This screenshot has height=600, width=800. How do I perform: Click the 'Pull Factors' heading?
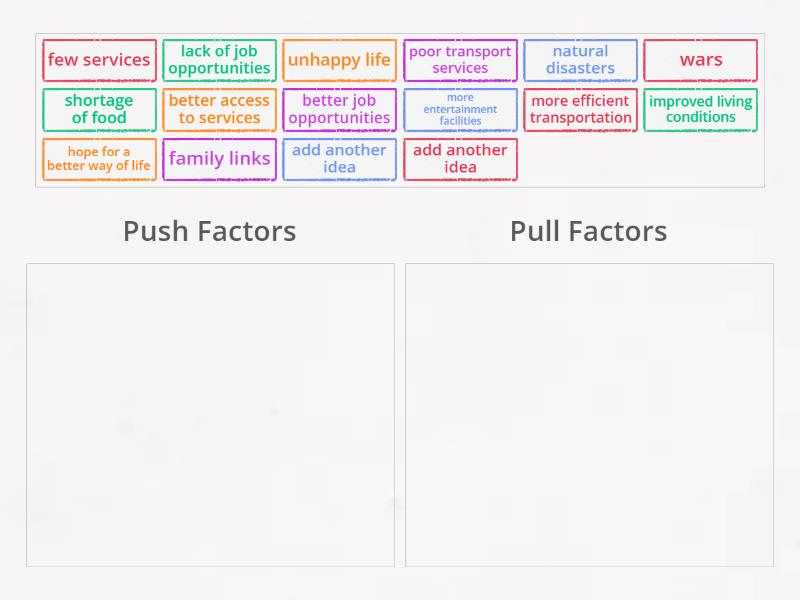(588, 231)
